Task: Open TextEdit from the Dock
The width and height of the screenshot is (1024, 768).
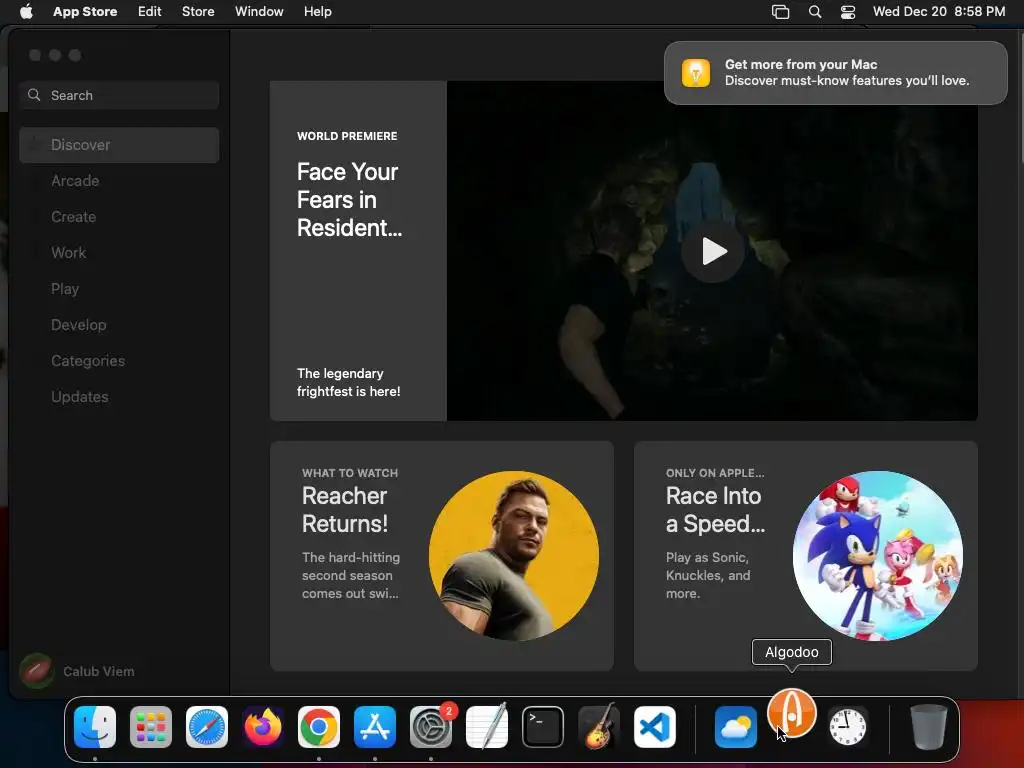Action: 487,727
